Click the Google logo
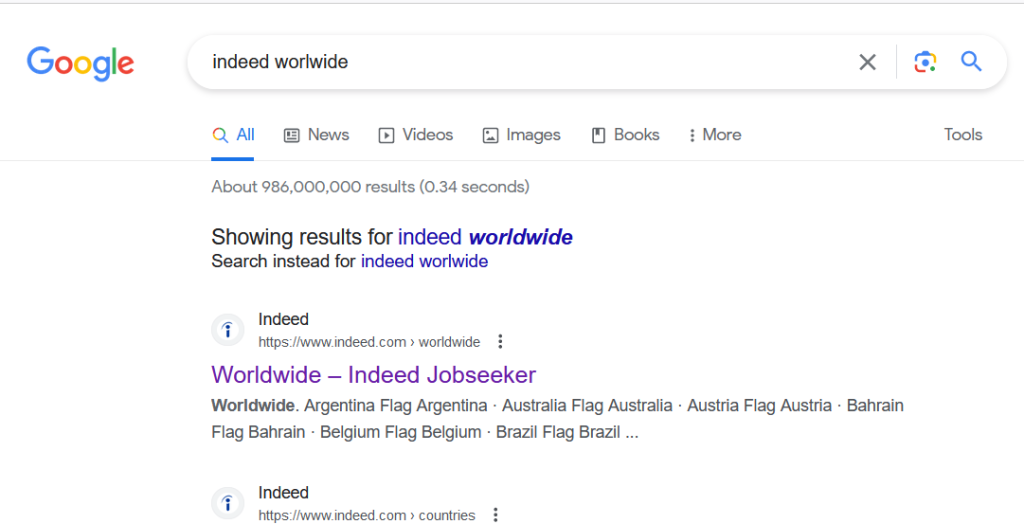Image resolution: width=1024 pixels, height=524 pixels. tap(80, 63)
